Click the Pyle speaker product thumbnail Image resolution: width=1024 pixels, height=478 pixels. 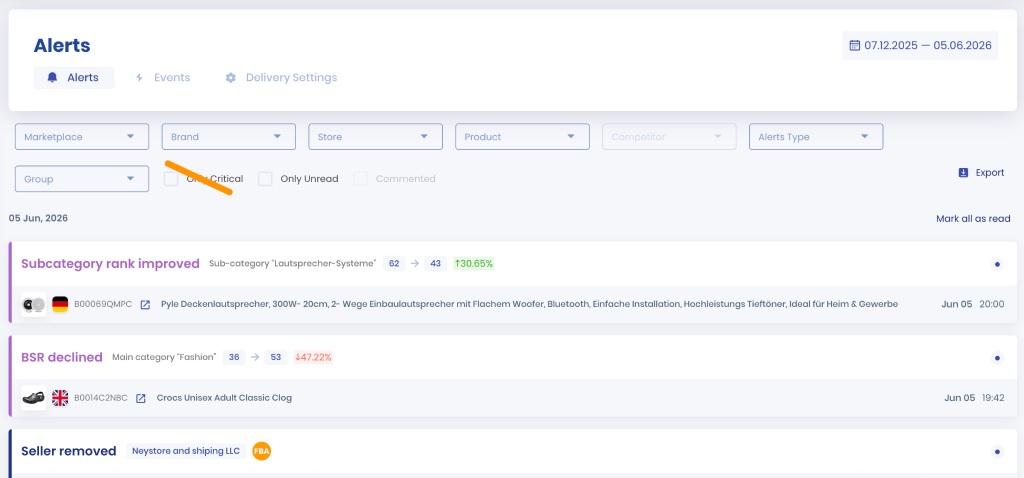pos(33,304)
